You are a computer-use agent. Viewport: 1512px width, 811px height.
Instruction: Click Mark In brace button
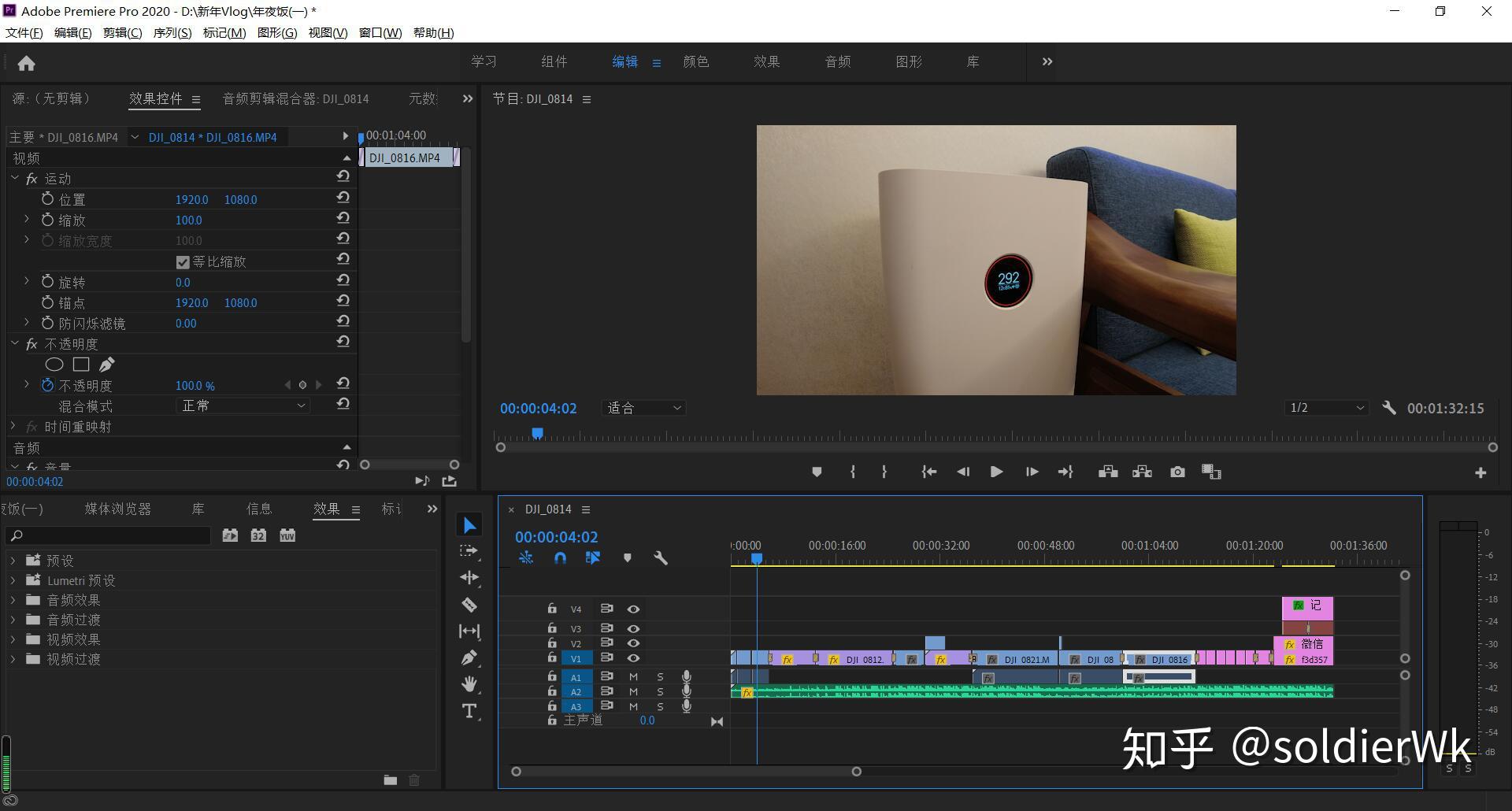pyautogui.click(x=853, y=472)
